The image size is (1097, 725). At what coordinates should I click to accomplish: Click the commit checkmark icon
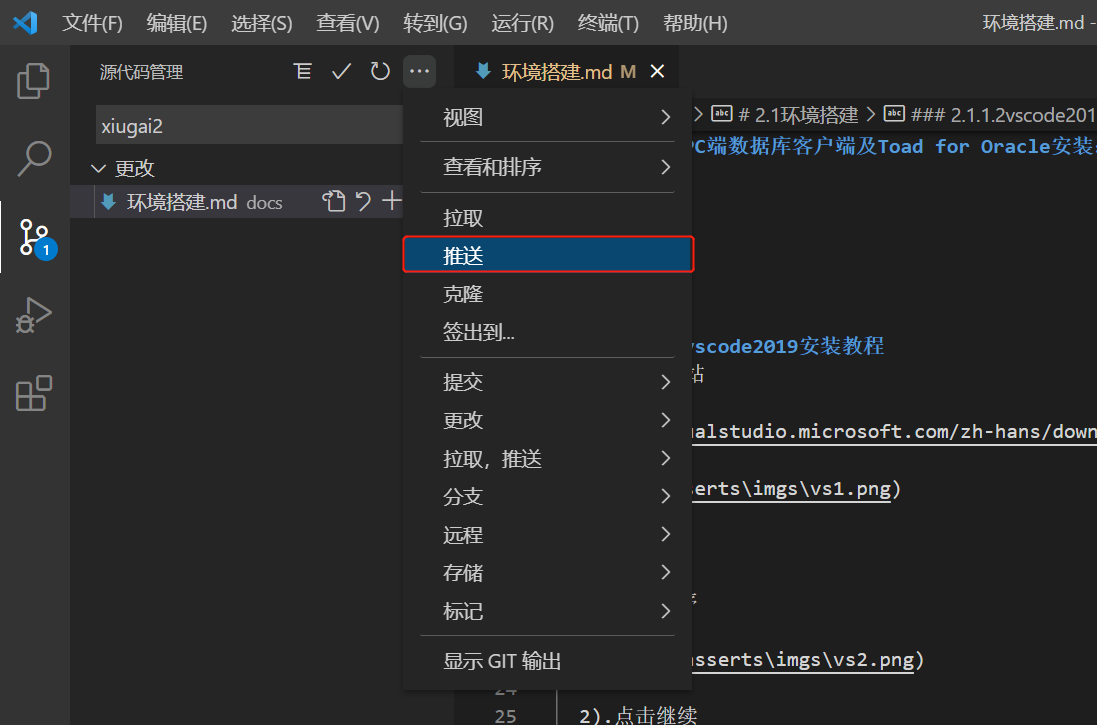pos(342,71)
